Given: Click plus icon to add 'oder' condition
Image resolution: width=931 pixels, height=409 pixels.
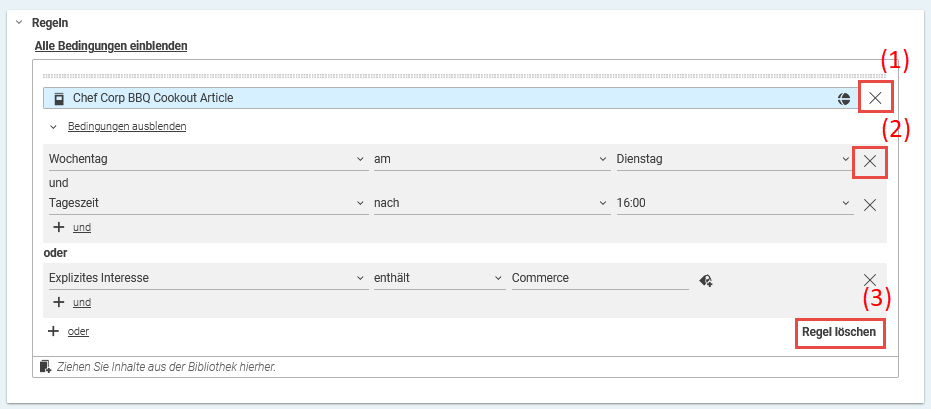Looking at the screenshot, I should click(x=53, y=331).
